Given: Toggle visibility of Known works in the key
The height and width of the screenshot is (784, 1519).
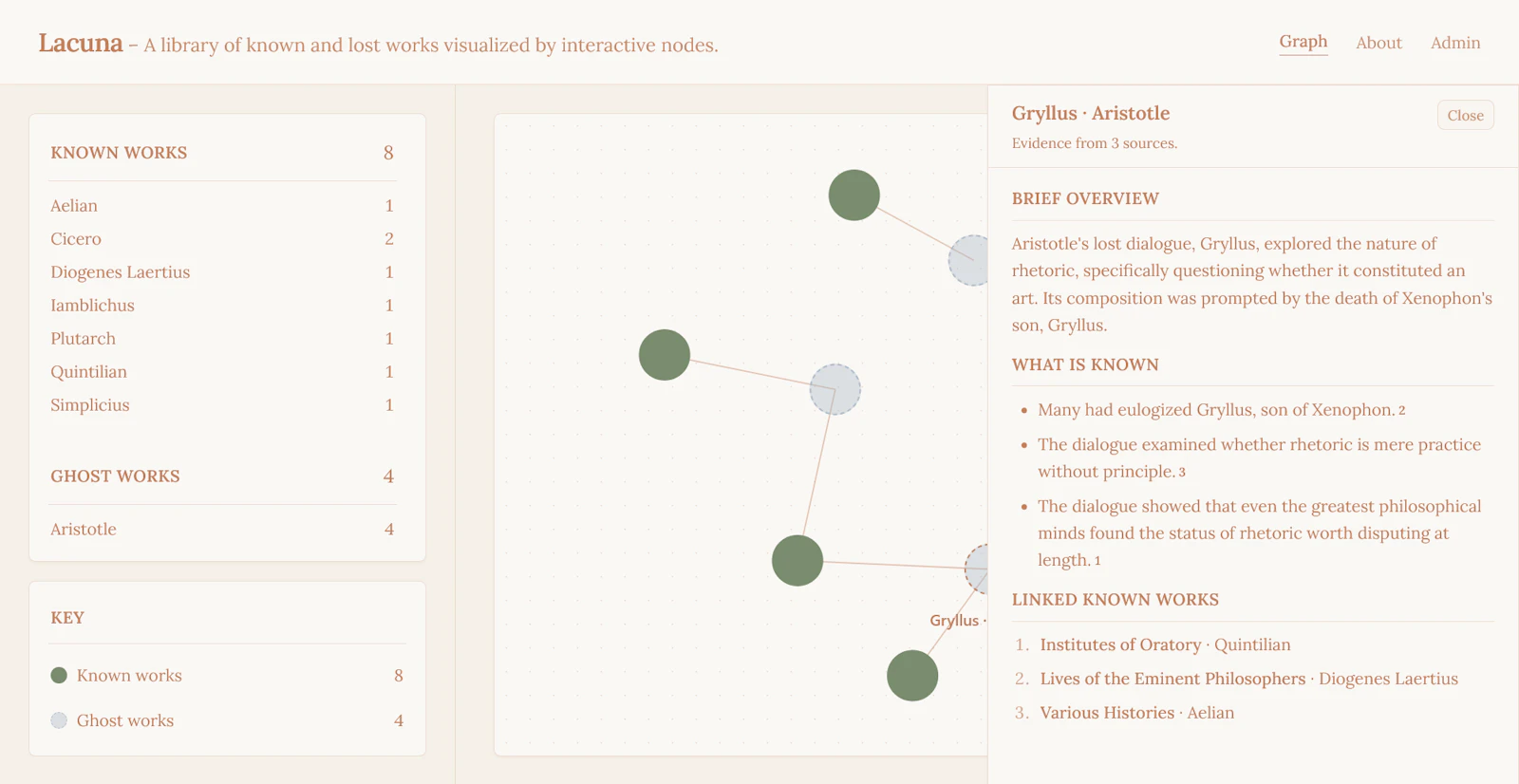Looking at the screenshot, I should pos(129,675).
